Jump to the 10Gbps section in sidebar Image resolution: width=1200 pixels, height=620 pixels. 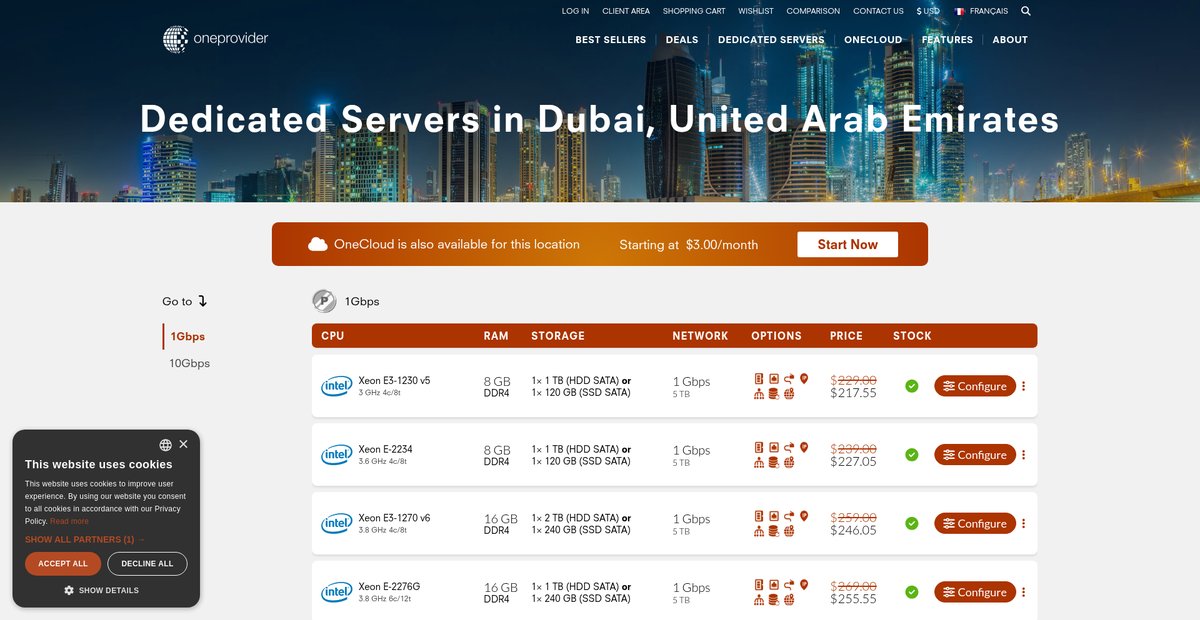click(190, 363)
